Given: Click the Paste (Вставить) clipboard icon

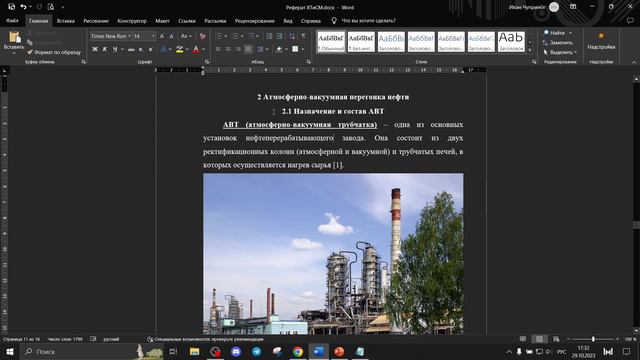Looking at the screenshot, I should point(14,38).
